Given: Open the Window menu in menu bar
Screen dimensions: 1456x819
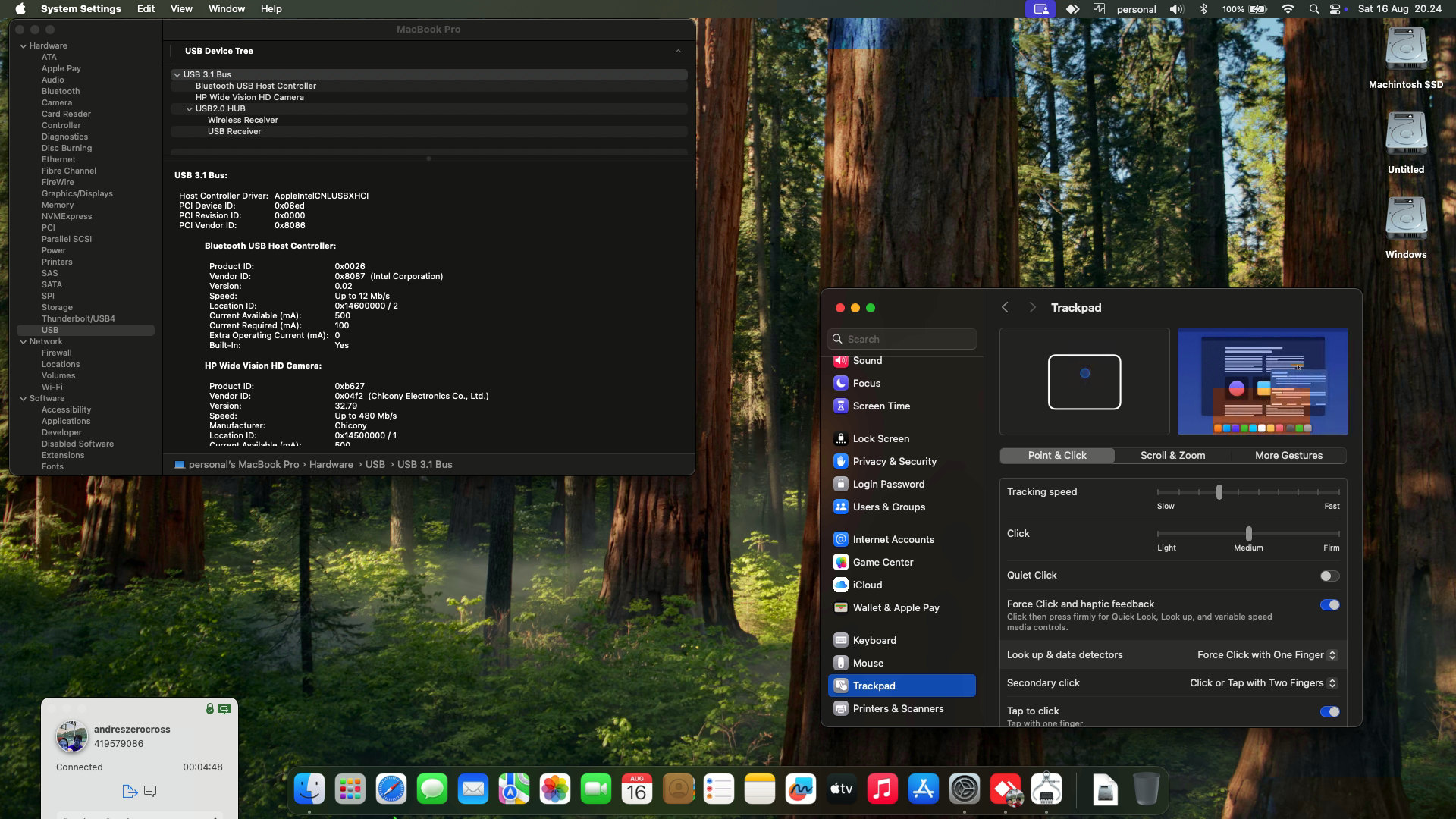Looking at the screenshot, I should coord(226,9).
